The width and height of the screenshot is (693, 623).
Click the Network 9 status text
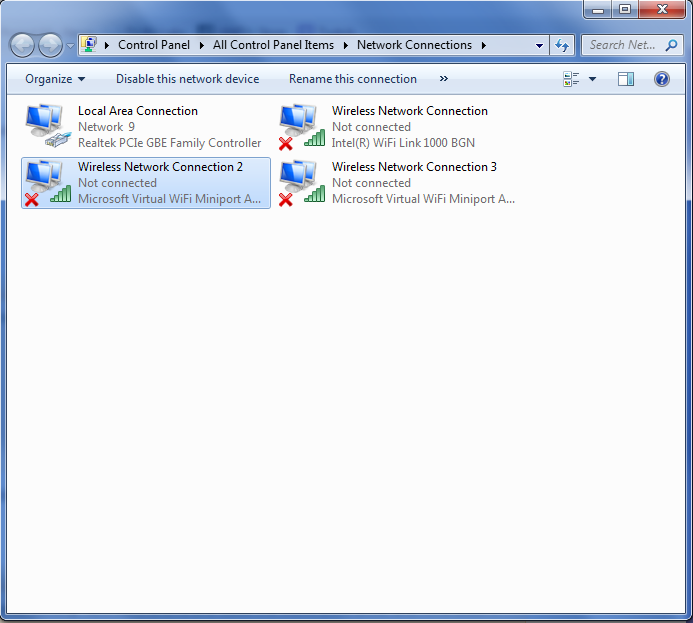[x=106, y=127]
